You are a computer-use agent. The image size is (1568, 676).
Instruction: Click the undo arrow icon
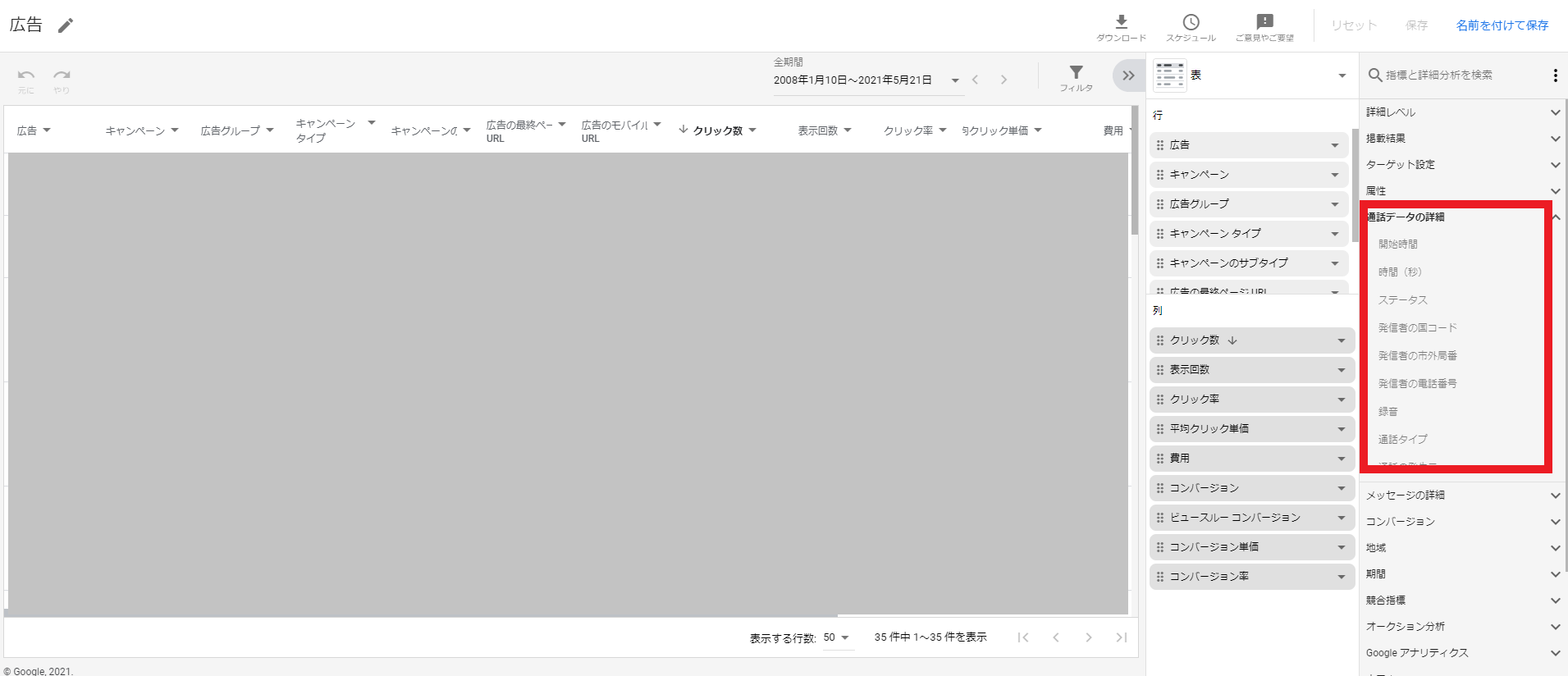26,75
